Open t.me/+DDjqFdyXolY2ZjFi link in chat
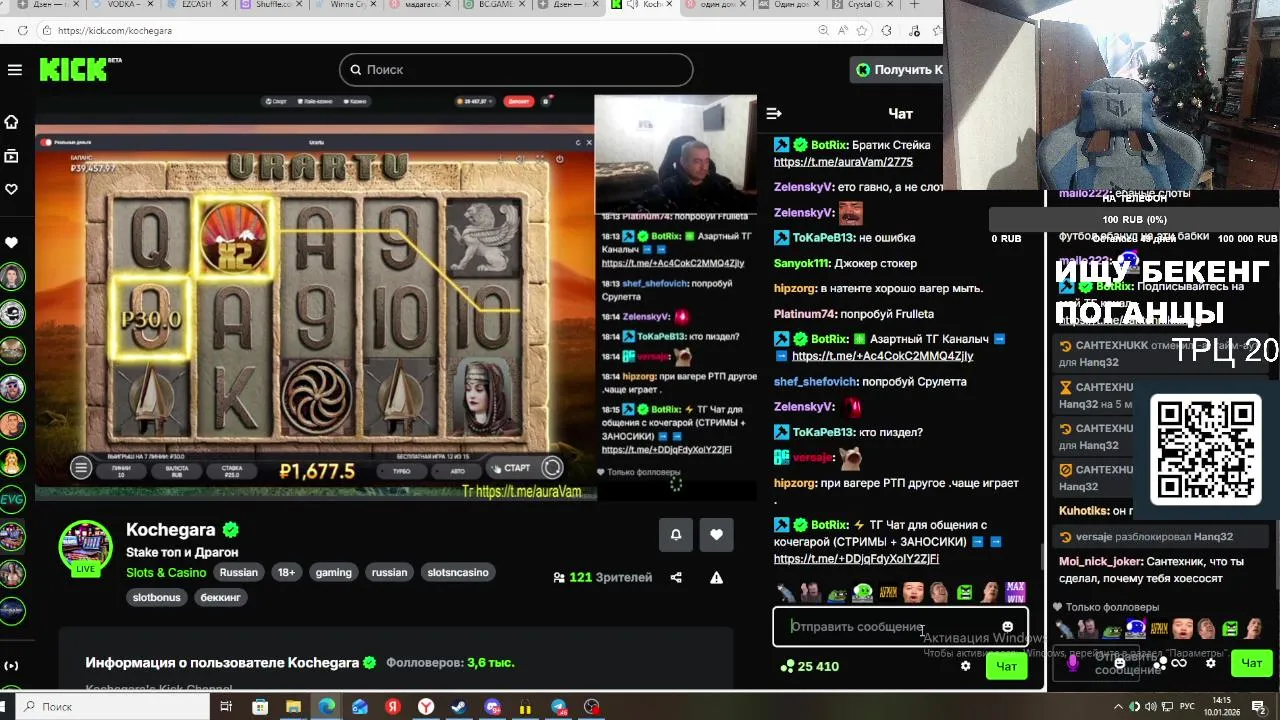The image size is (1280, 720). pyautogui.click(x=856, y=559)
